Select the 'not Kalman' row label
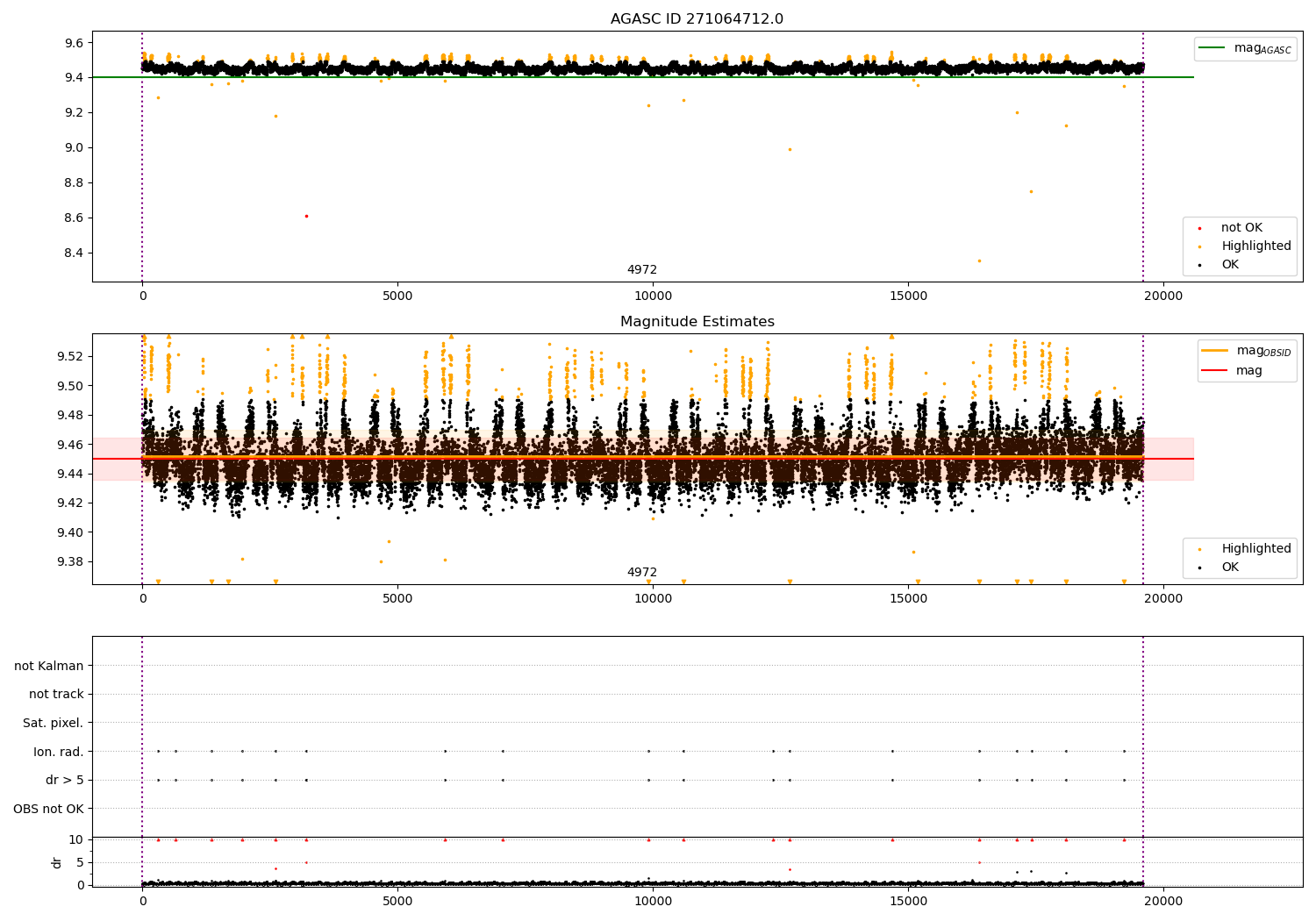The image size is (1316, 921). 49,666
